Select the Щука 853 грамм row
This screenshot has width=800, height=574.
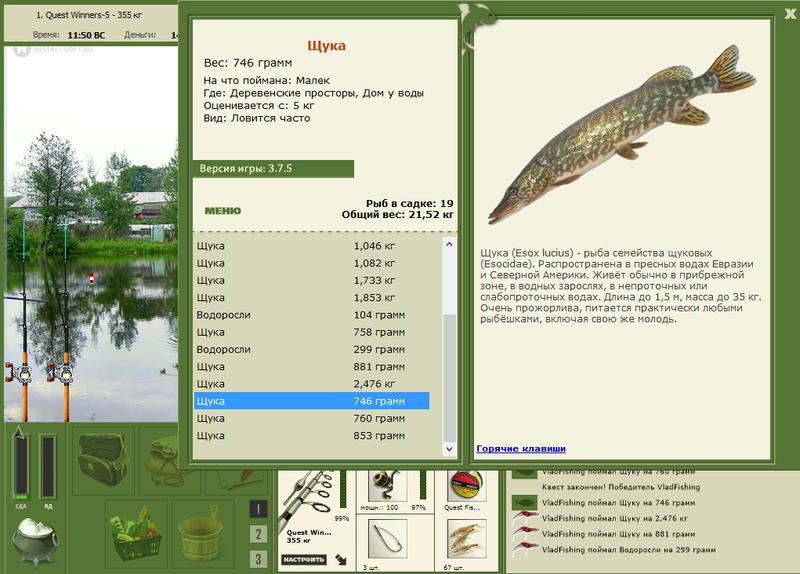pos(311,436)
